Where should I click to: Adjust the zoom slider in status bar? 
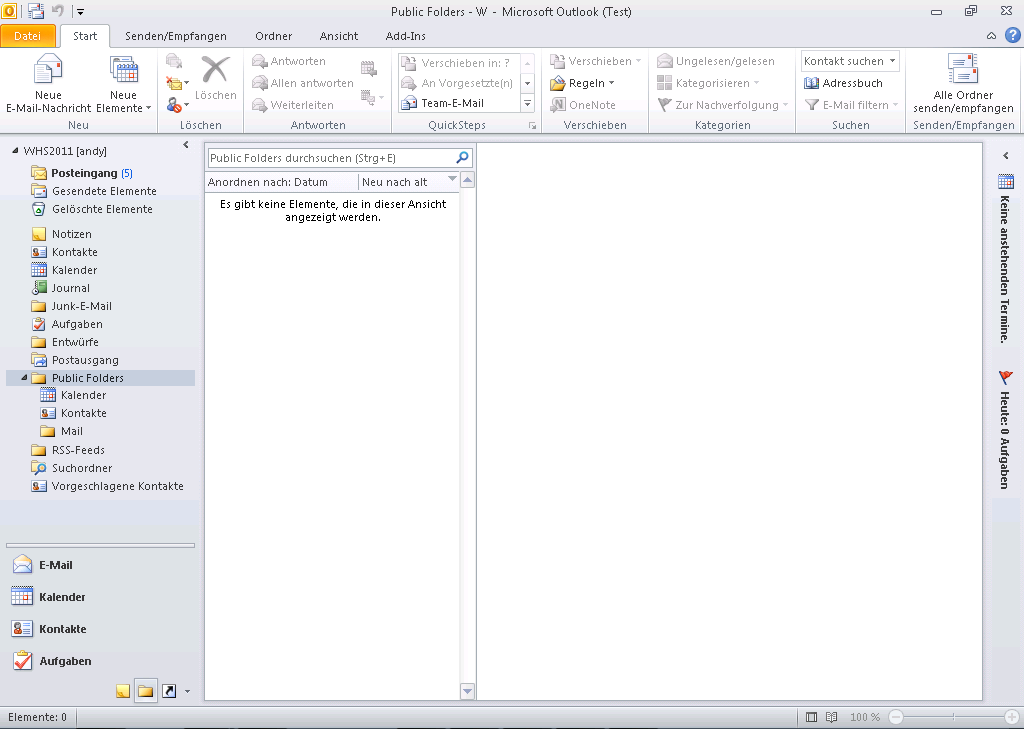click(953, 717)
